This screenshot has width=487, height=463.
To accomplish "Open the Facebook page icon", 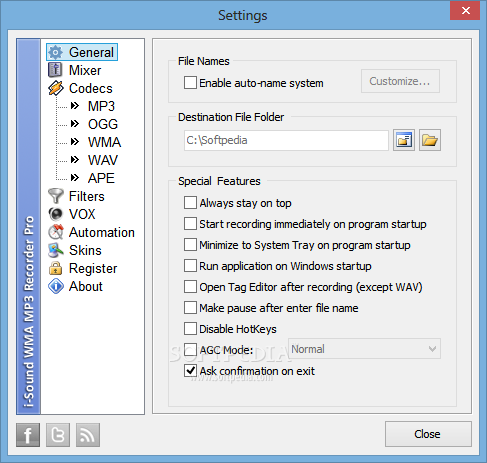I will click(28, 435).
